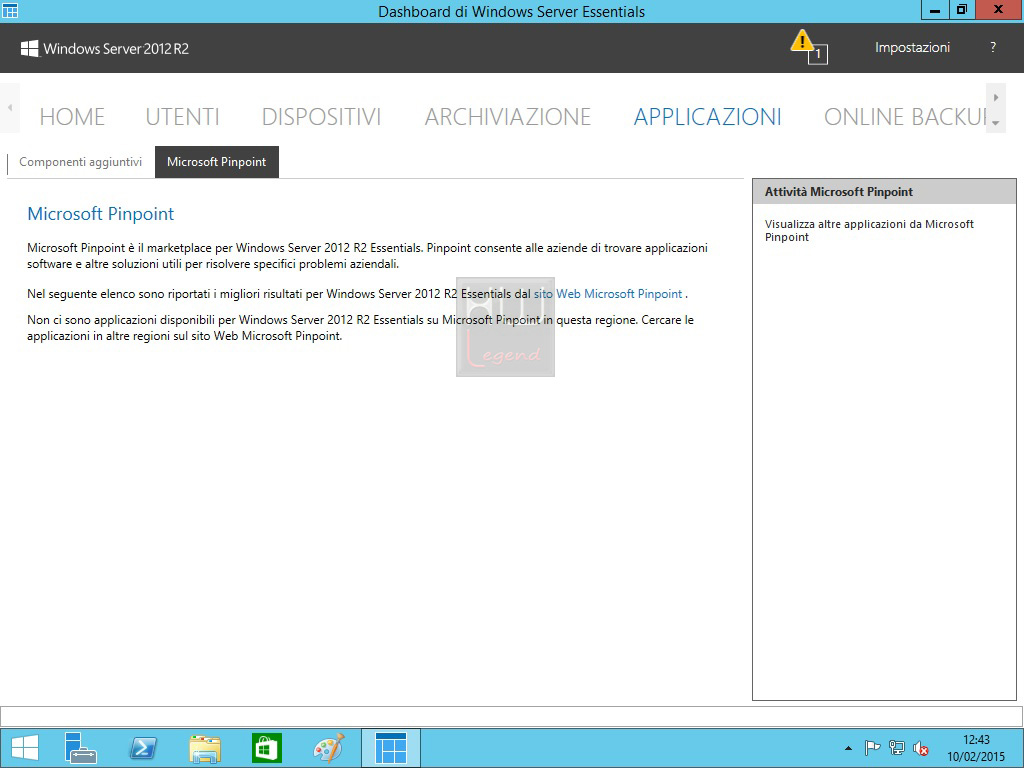1024x768 pixels.
Task: Click Visualizza altre applicazioni da Microsoft Pinpoint
Action: click(869, 231)
